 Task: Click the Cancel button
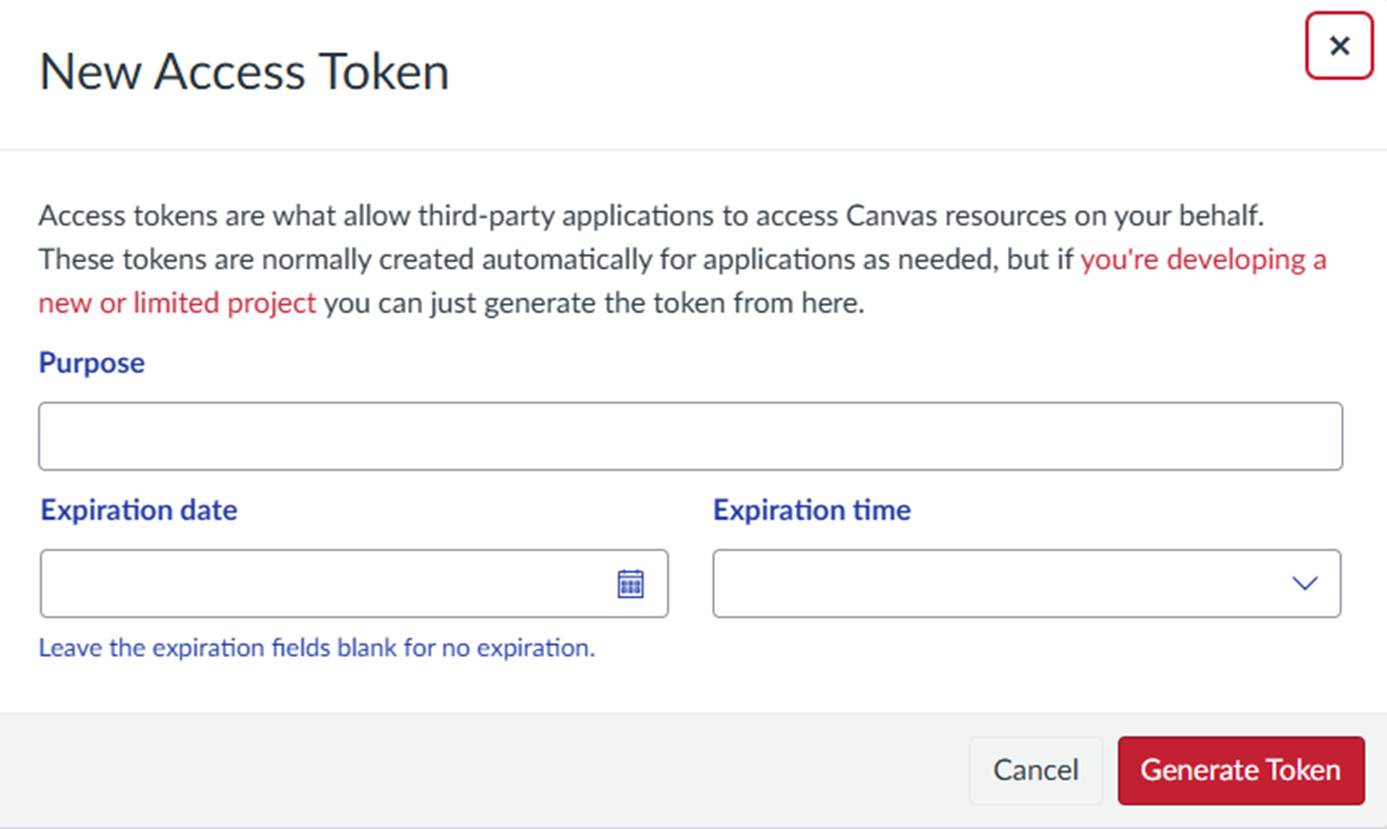(1035, 770)
